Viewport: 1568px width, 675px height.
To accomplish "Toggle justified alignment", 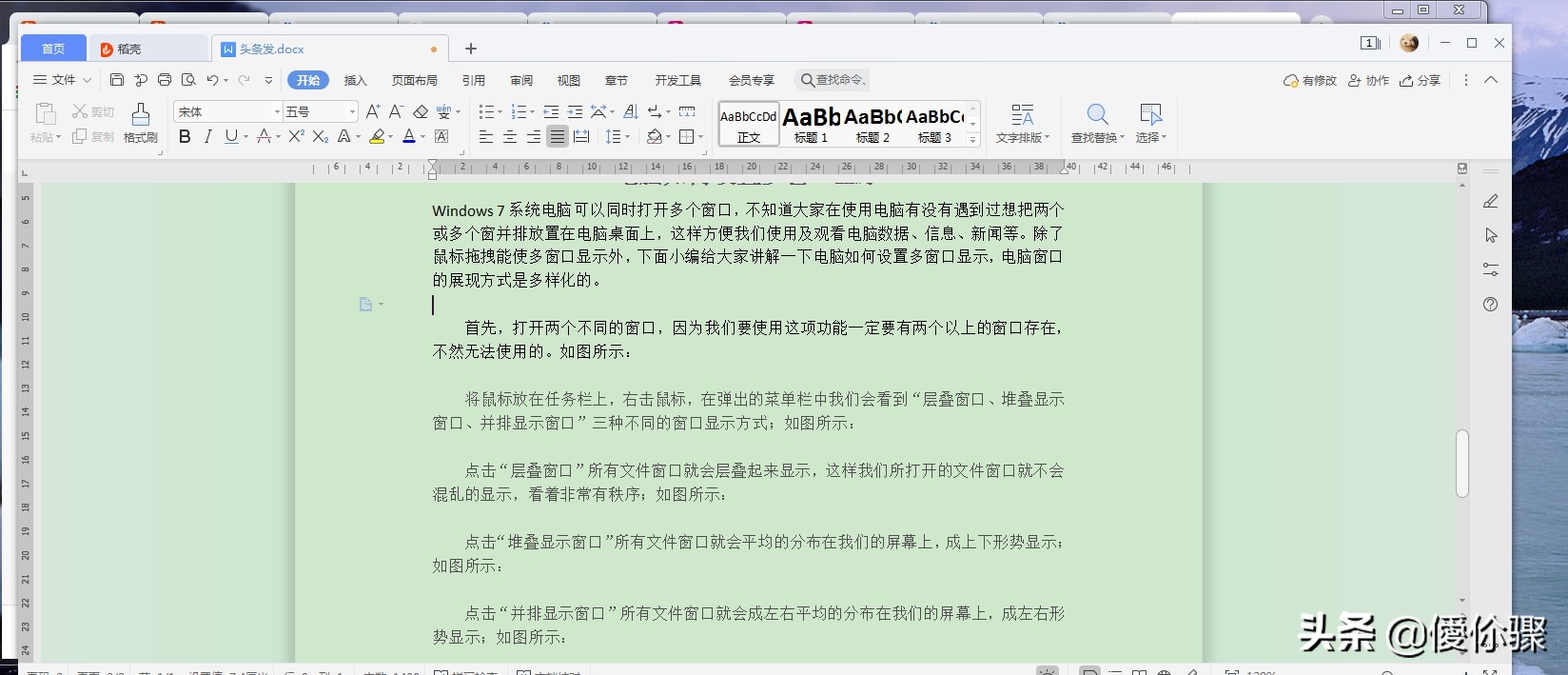I will pos(558,137).
